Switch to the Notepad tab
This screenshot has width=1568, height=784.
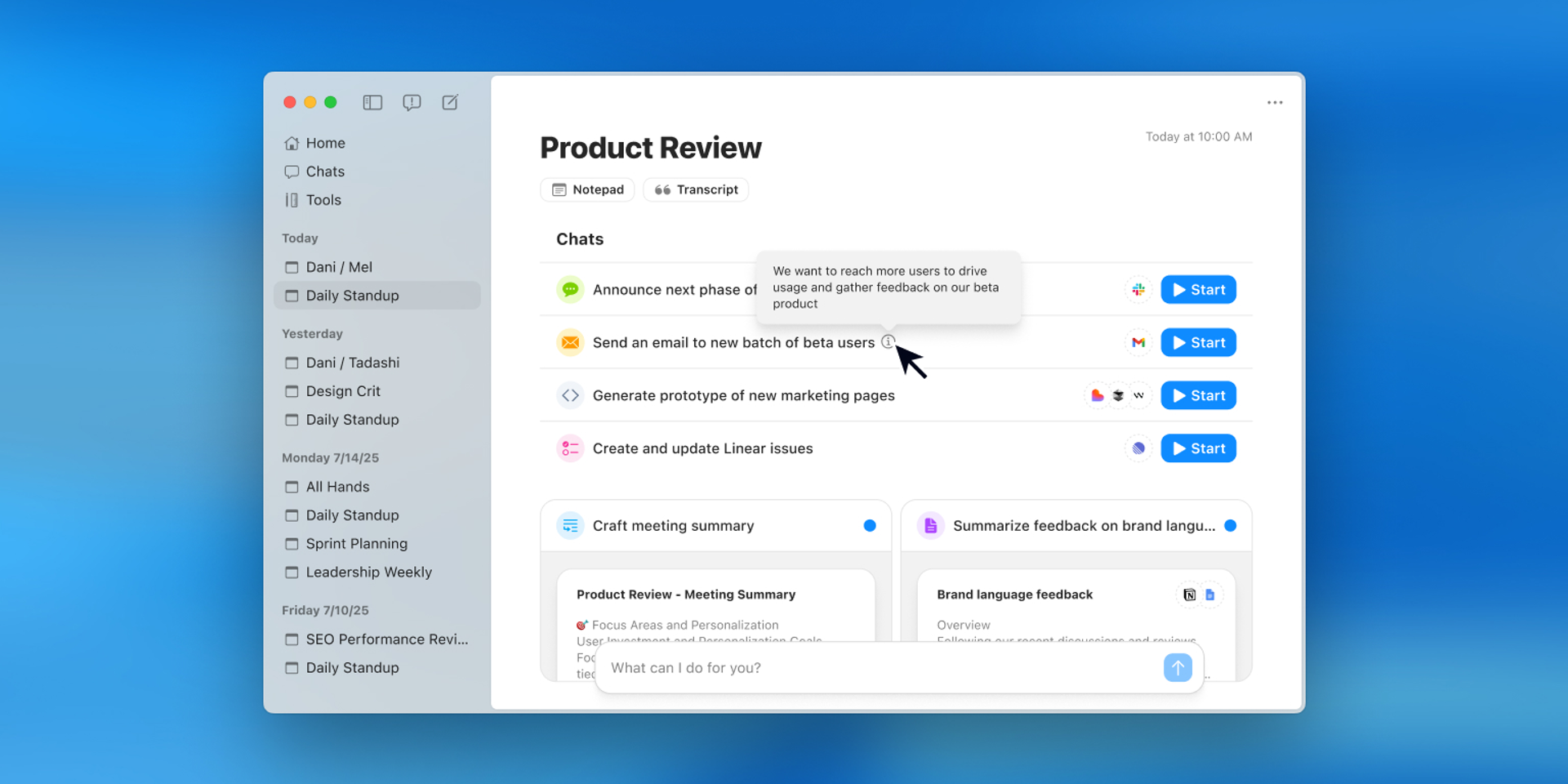point(587,189)
